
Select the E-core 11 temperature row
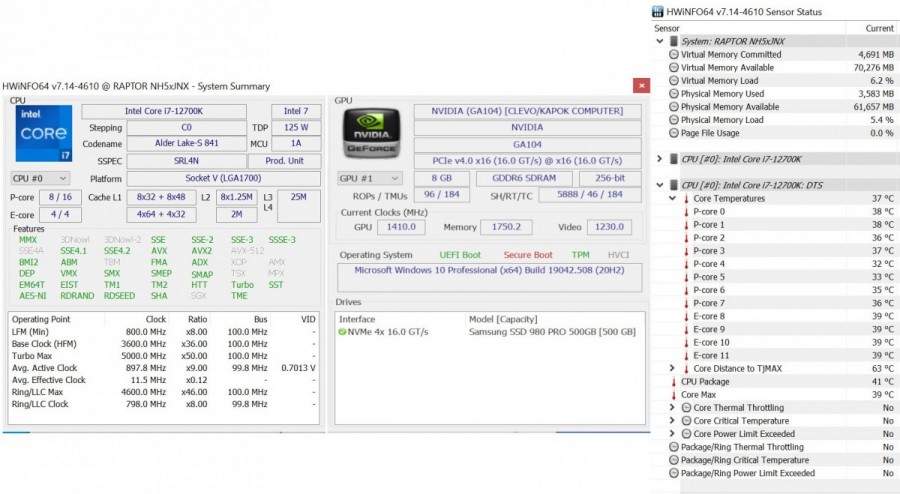coord(775,356)
